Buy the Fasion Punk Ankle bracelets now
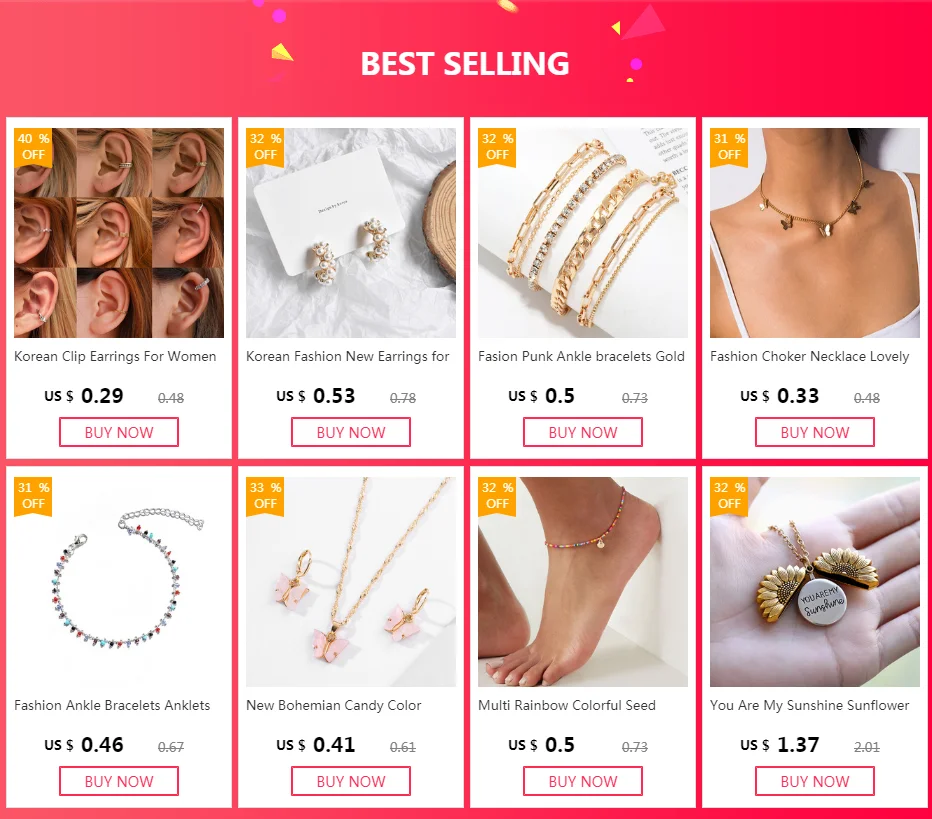 pos(582,432)
